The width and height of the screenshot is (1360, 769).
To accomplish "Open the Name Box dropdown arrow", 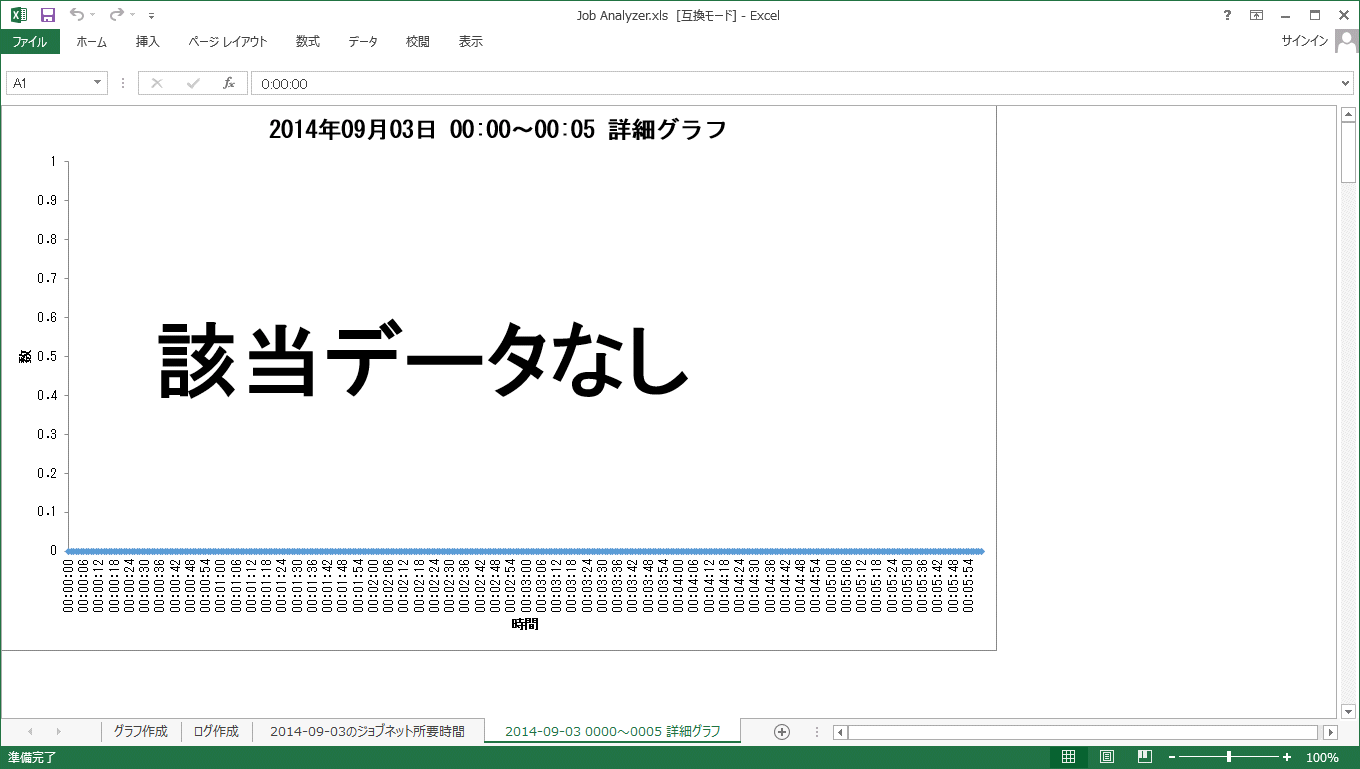I will click(97, 84).
